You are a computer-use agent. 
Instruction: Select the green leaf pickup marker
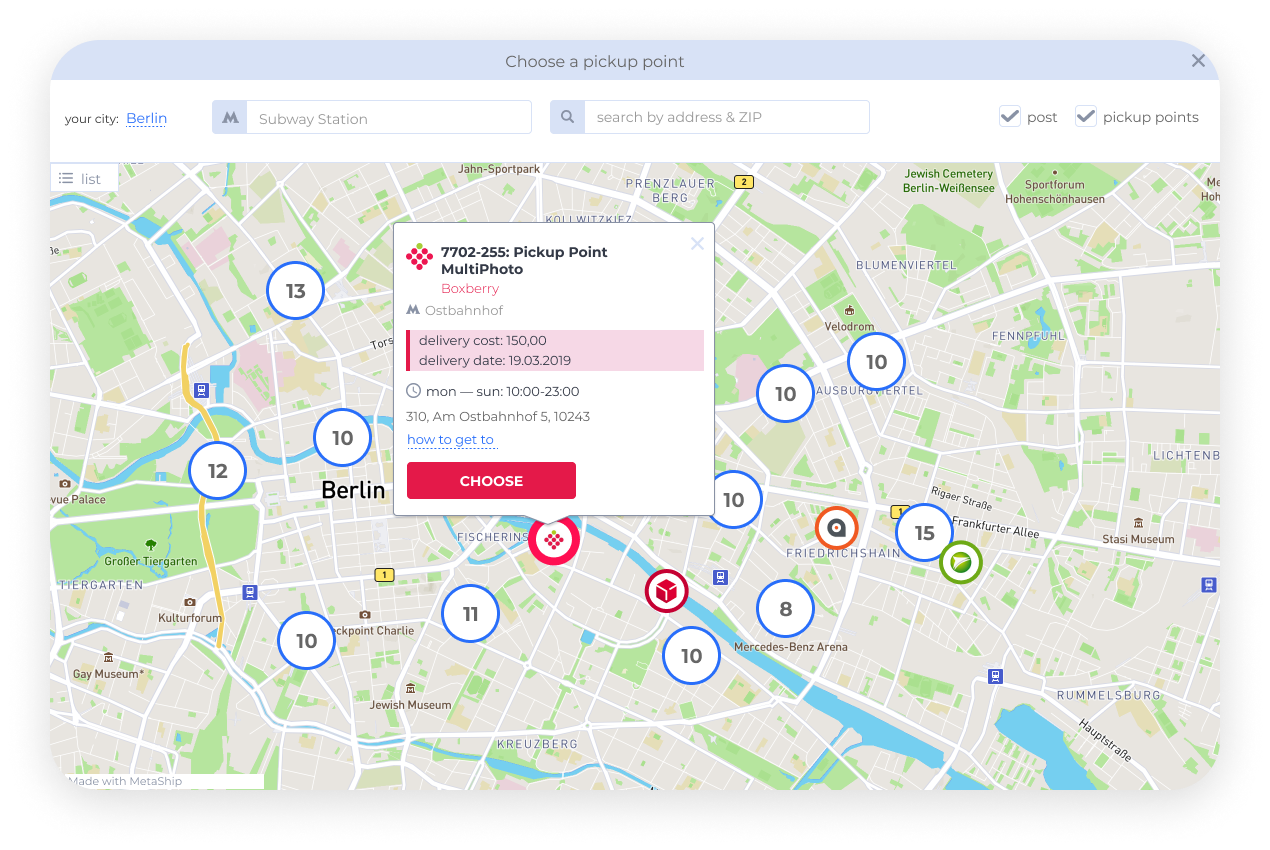point(961,563)
